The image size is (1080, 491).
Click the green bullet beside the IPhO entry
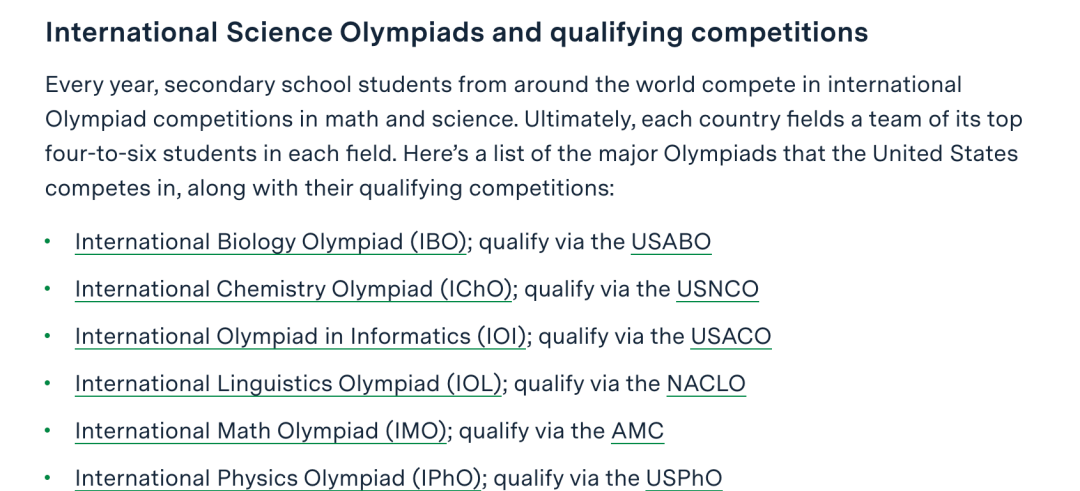click(48, 477)
